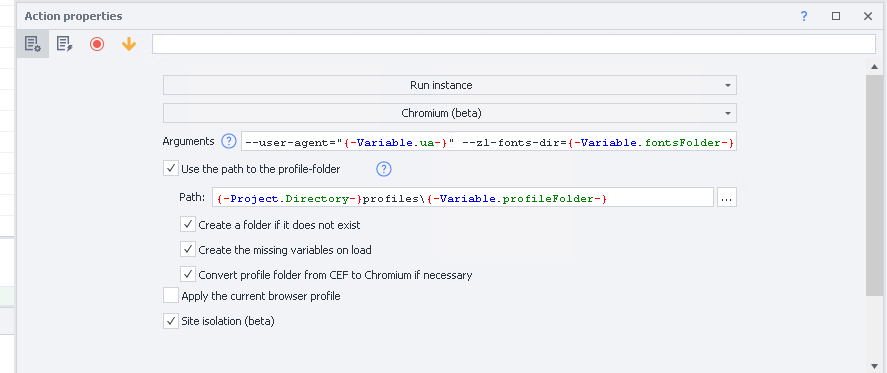Toggle Create the missing variables on load
This screenshot has width=887, height=373.
click(188, 250)
